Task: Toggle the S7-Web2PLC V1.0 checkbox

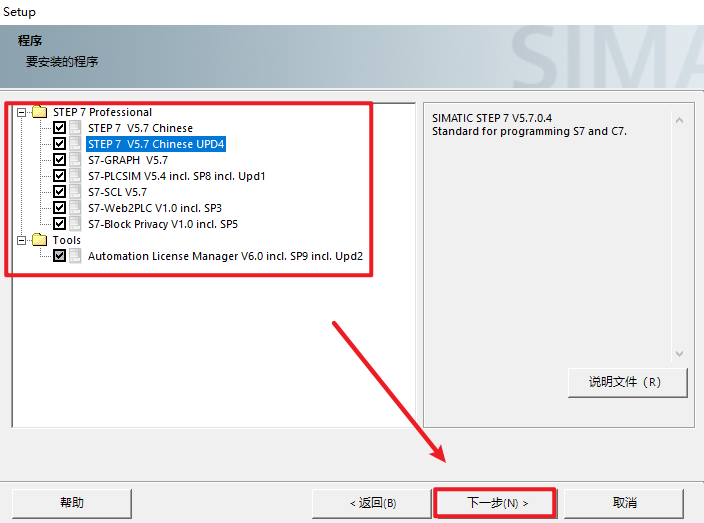Action: (59, 207)
